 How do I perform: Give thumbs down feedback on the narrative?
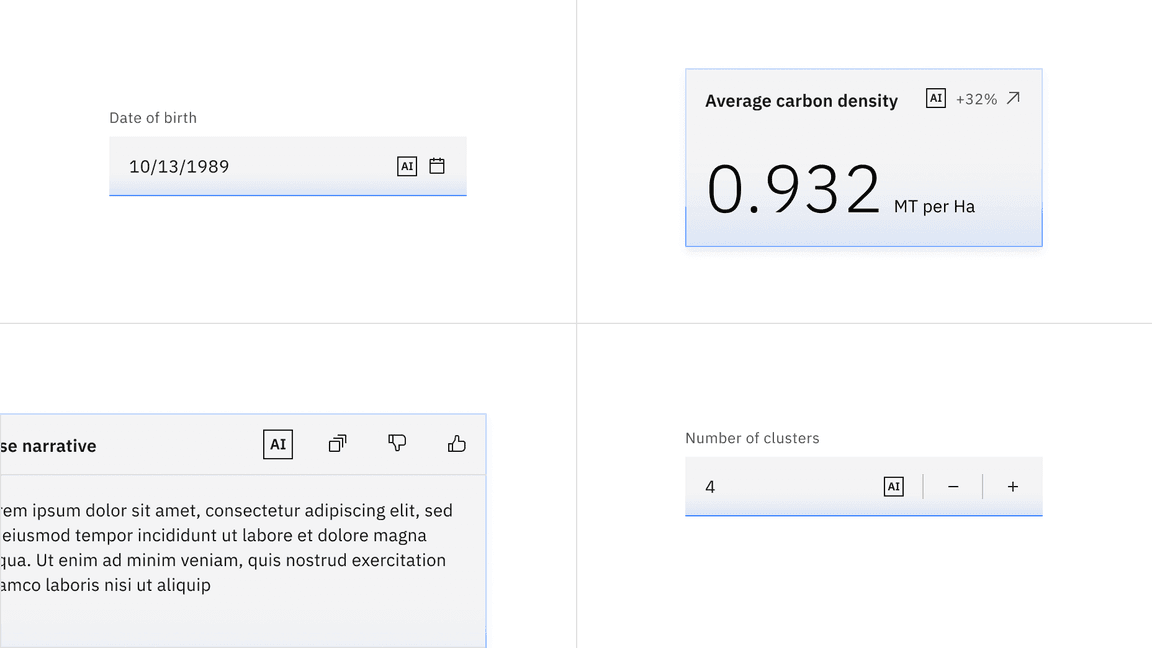click(396, 443)
